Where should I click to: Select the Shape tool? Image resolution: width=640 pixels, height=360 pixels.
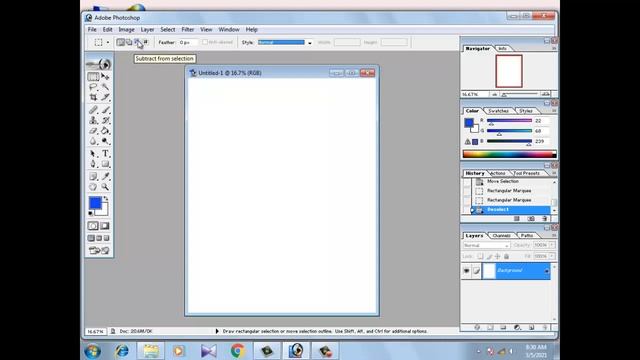tap(105, 164)
